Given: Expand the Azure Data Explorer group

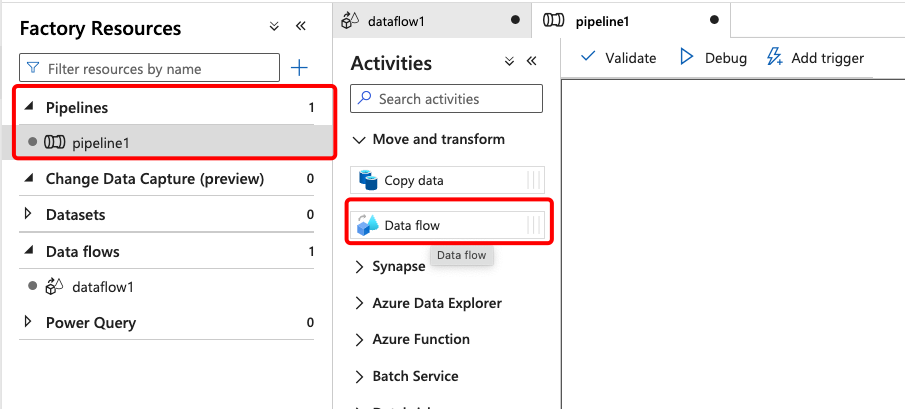Looking at the screenshot, I should click(360, 303).
